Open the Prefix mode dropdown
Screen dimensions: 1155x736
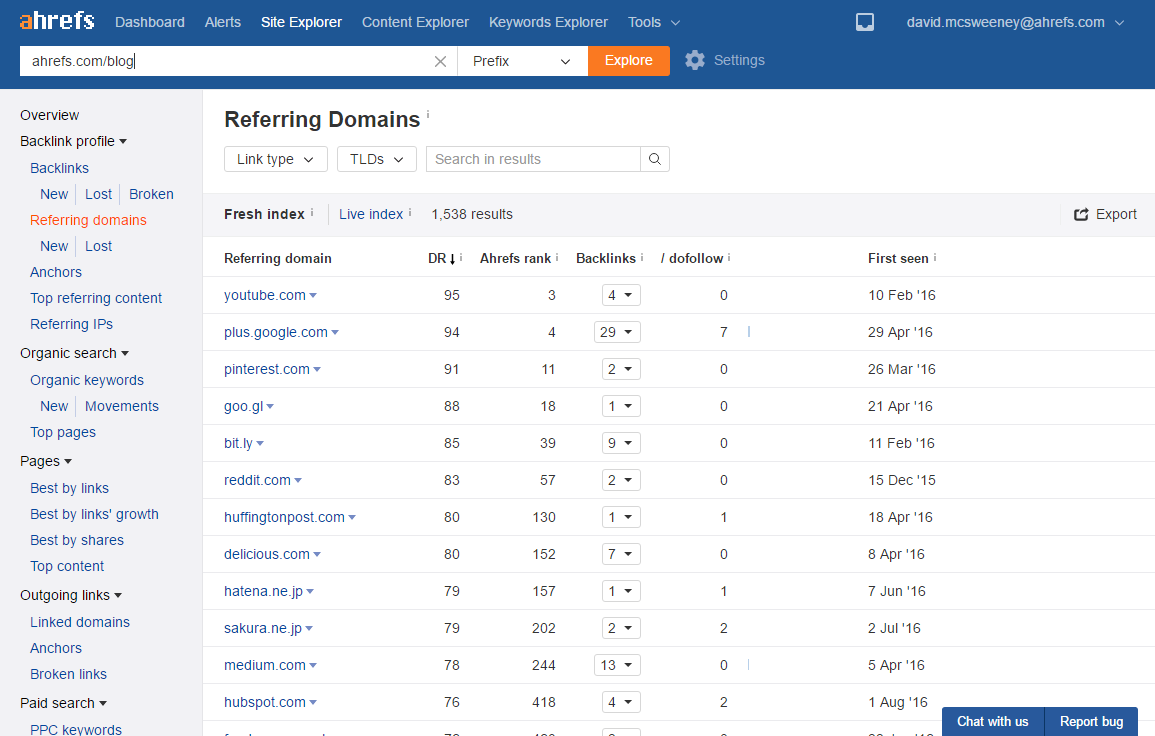click(x=522, y=61)
